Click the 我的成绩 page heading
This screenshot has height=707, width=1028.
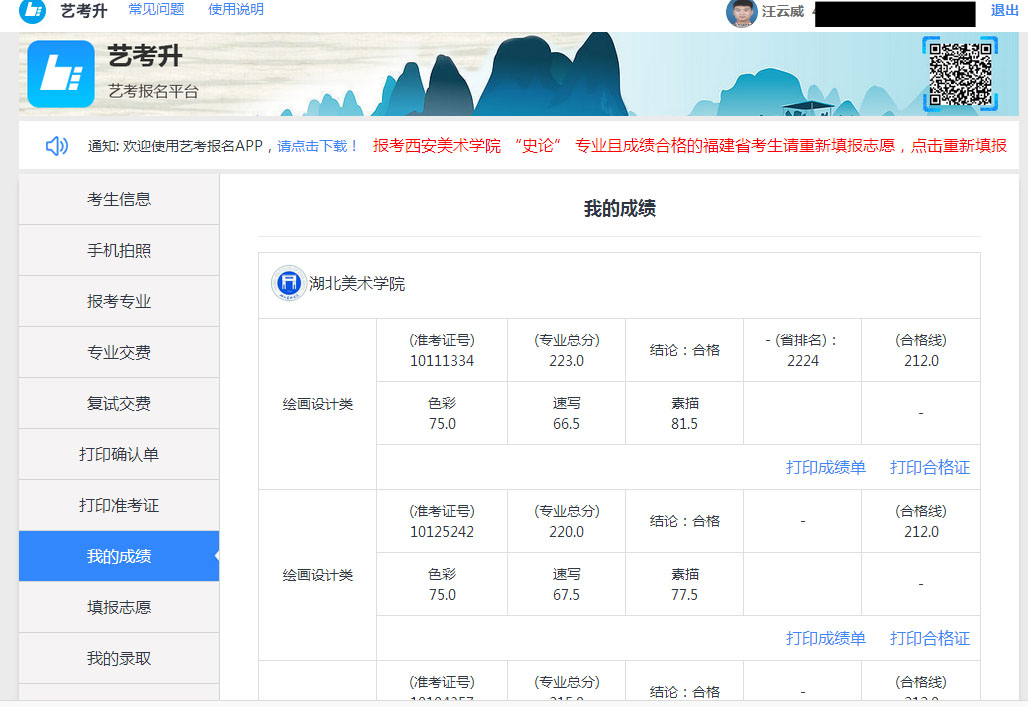[620, 209]
